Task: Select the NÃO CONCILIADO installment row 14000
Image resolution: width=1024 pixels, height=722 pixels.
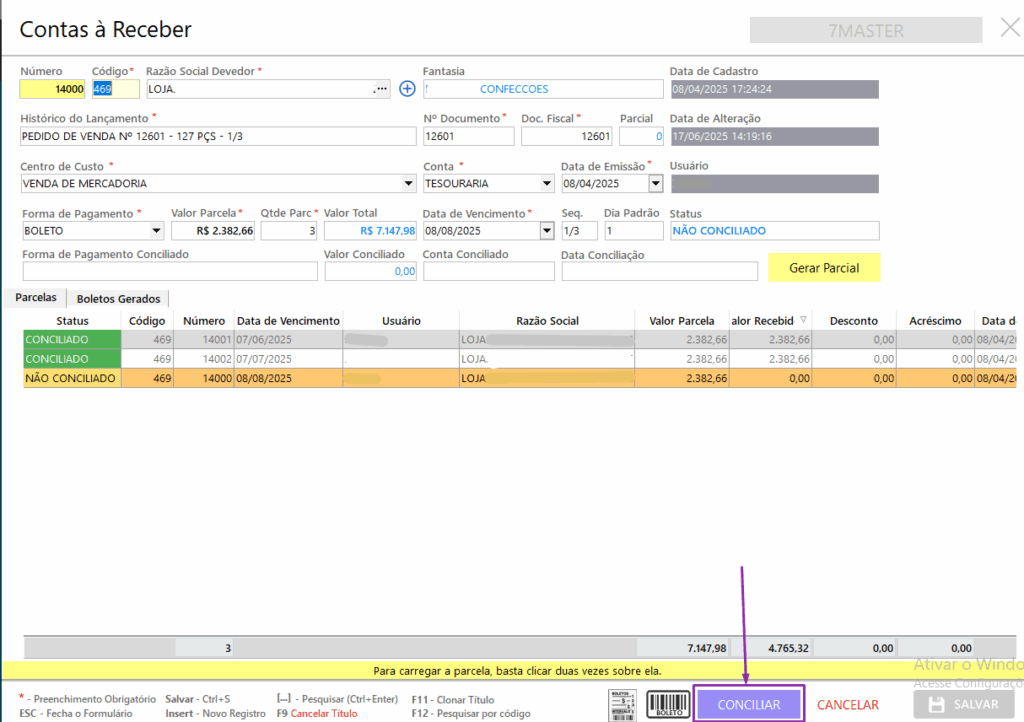Action: 400,378
